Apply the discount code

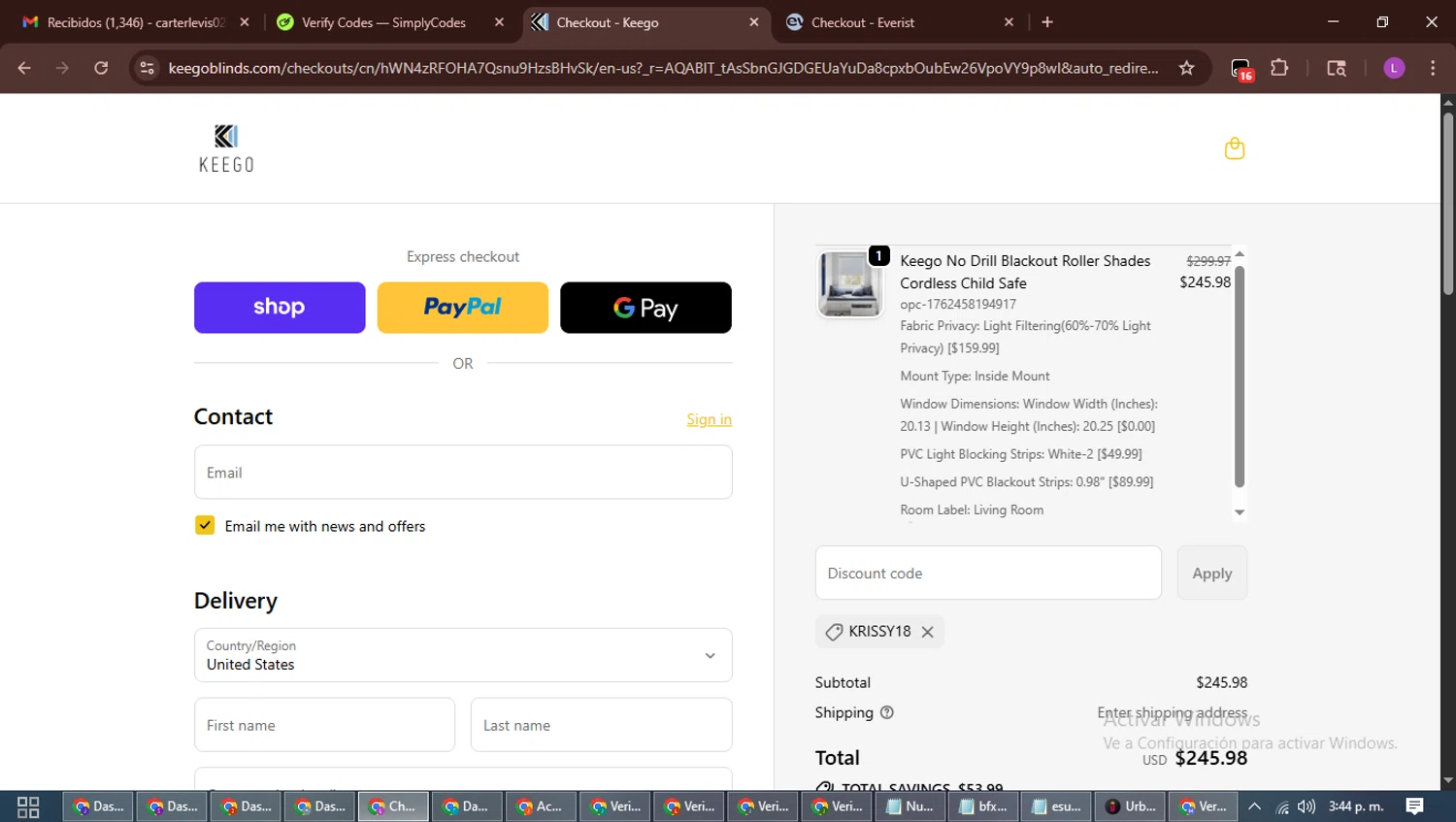click(1212, 574)
